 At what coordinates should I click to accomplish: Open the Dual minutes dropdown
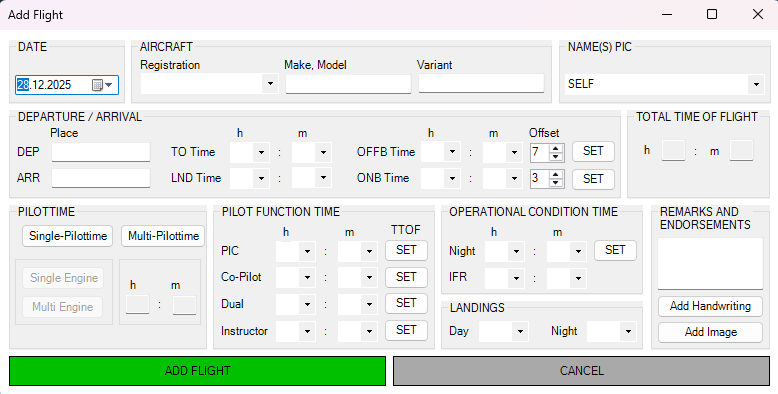tap(369, 305)
